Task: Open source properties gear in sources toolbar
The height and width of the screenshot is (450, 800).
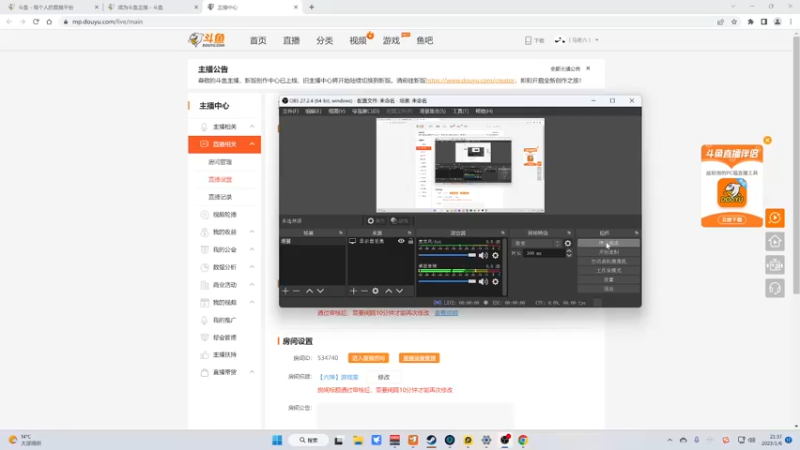Action: point(376,291)
